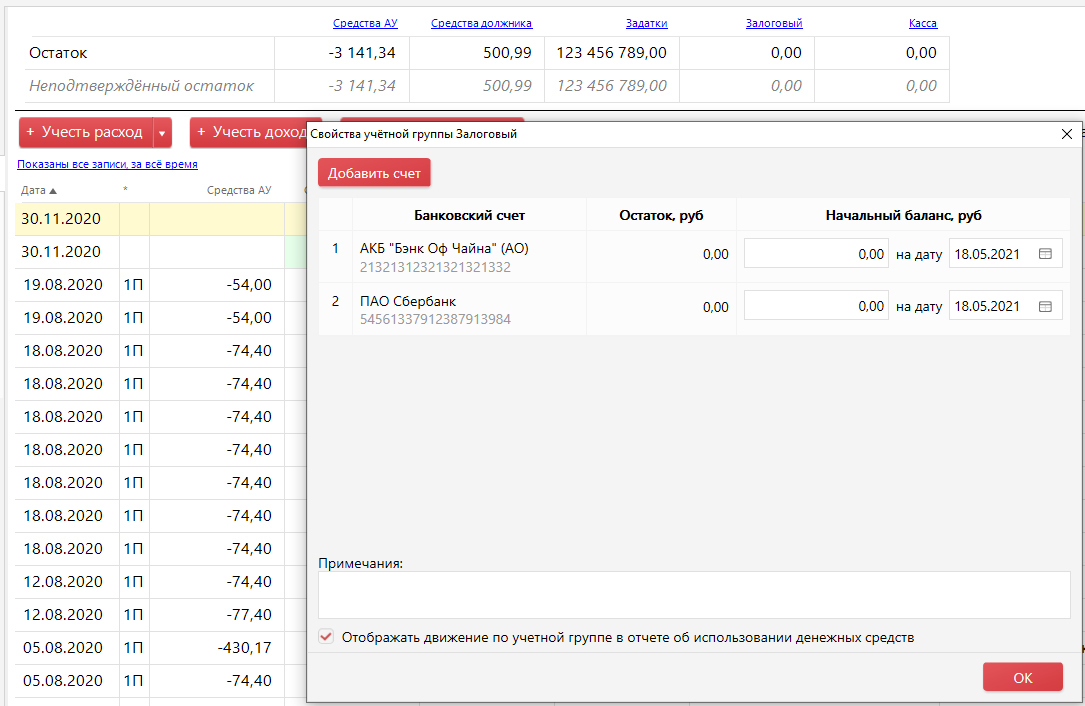Select the 05.08.2020 row with -430,17
Viewport: 1085px width, 706px height.
[x=150, y=648]
